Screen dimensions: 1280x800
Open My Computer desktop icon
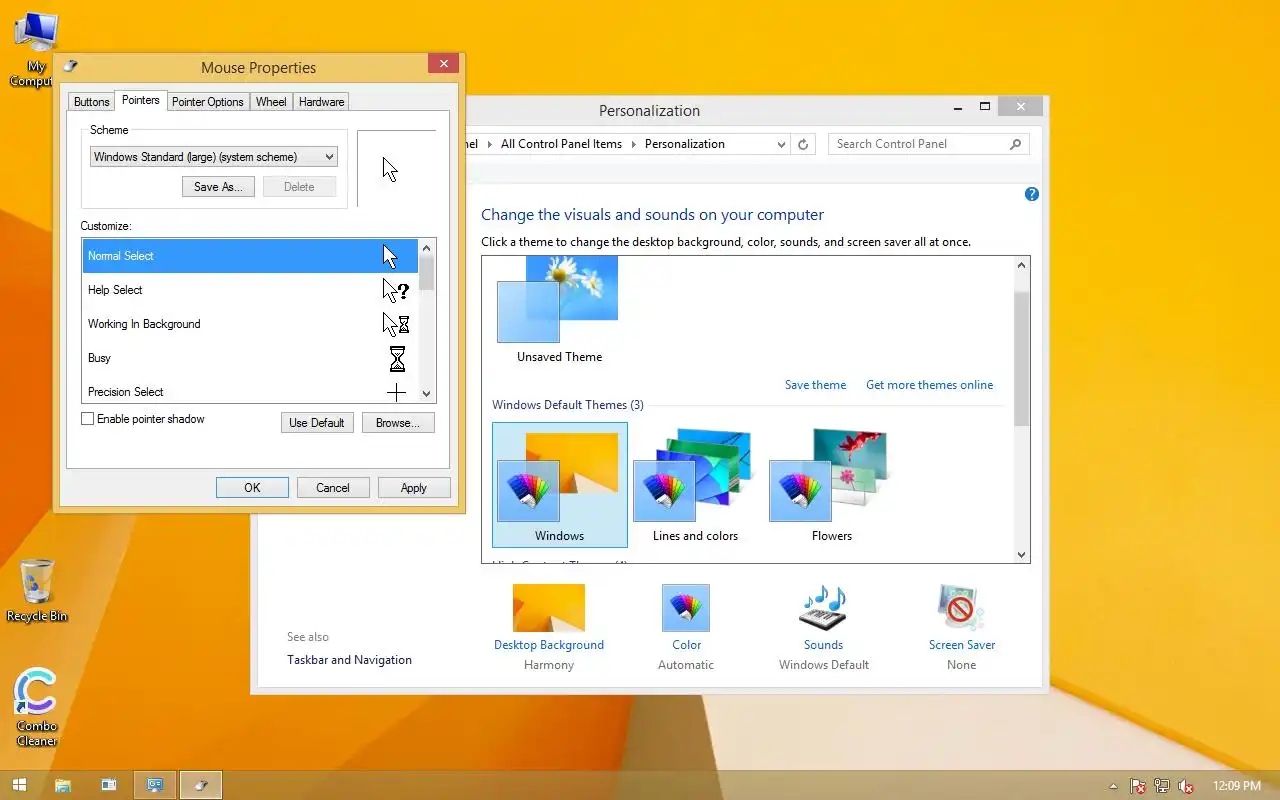coord(36,50)
